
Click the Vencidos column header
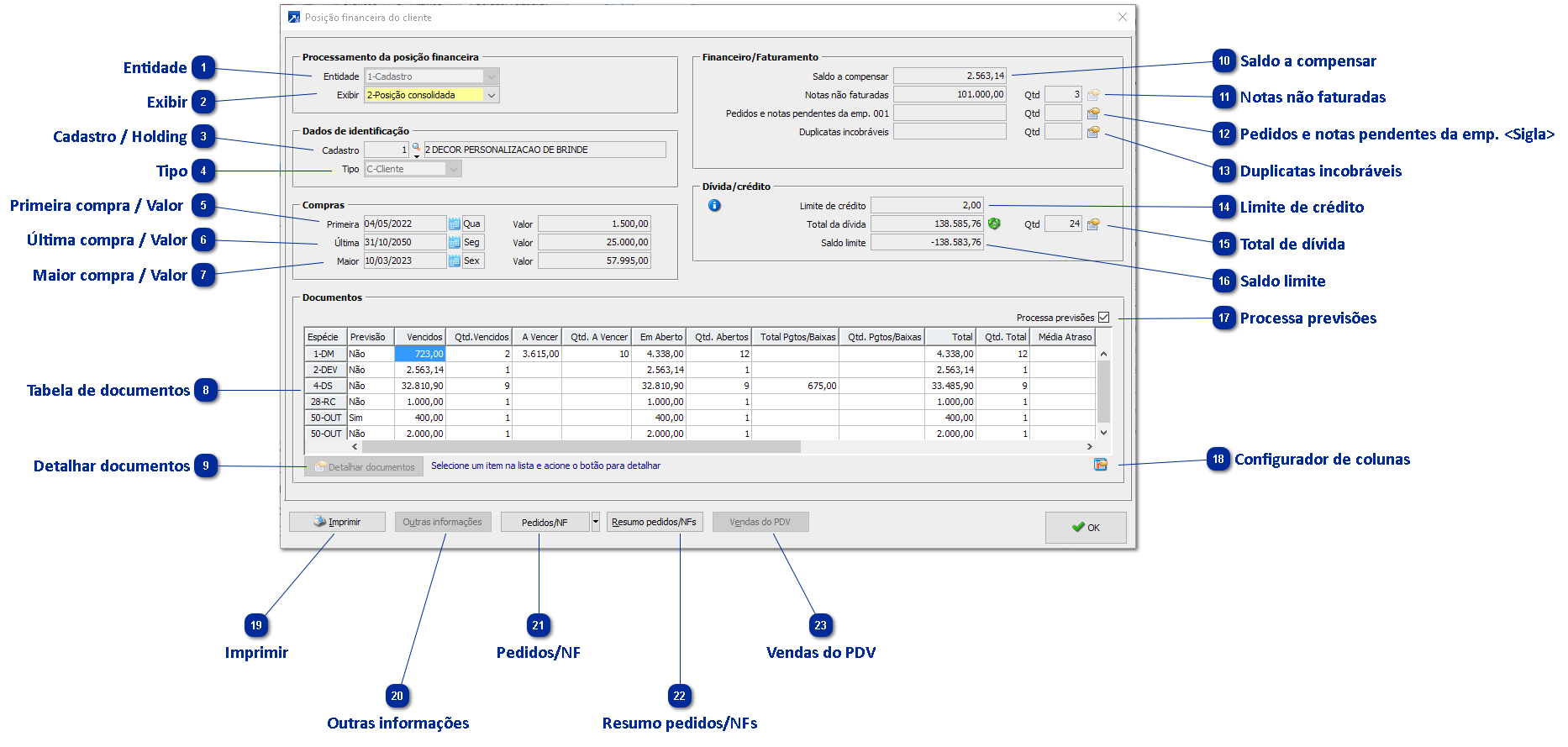click(x=420, y=337)
